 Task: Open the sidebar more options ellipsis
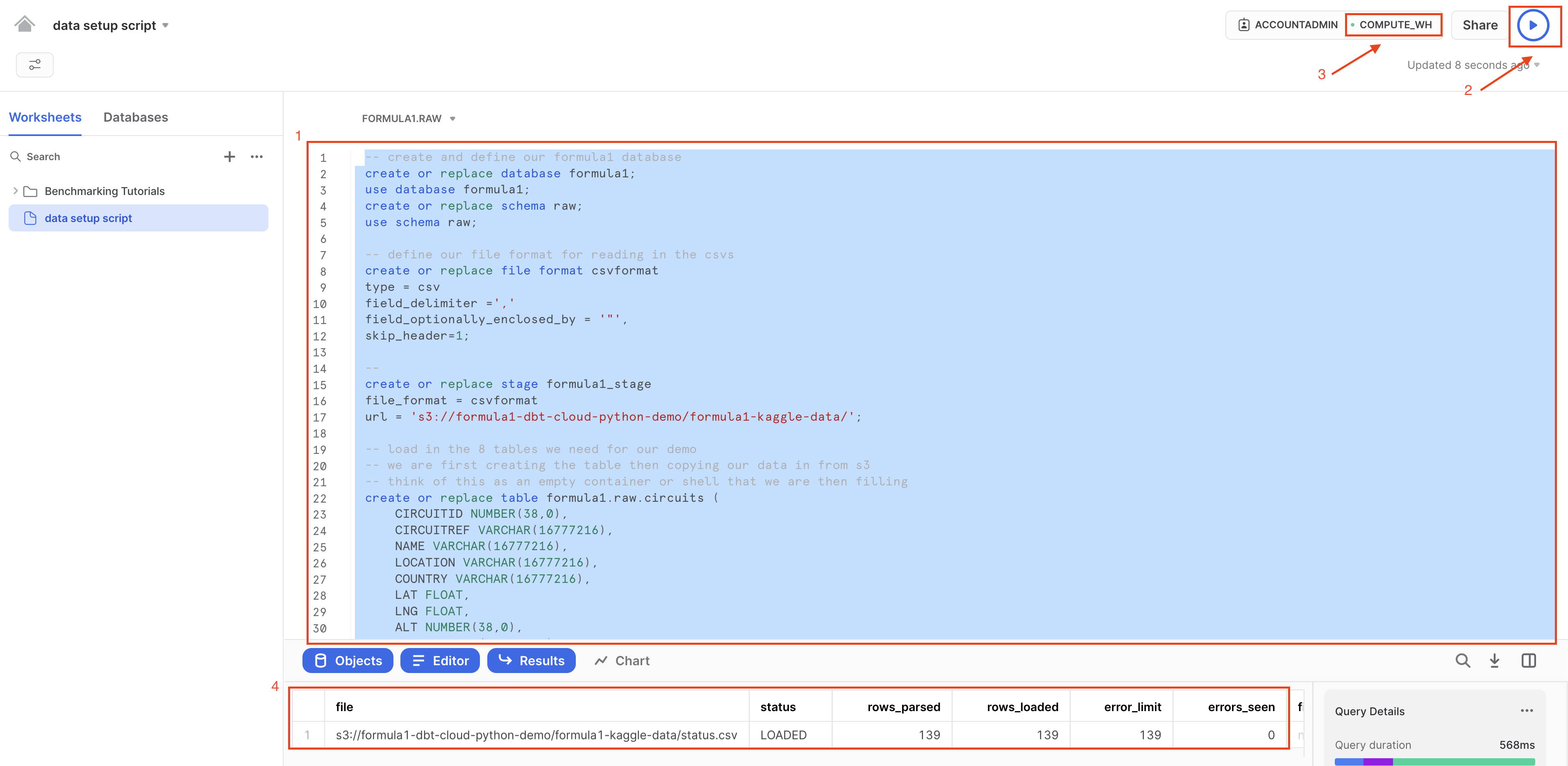[257, 157]
